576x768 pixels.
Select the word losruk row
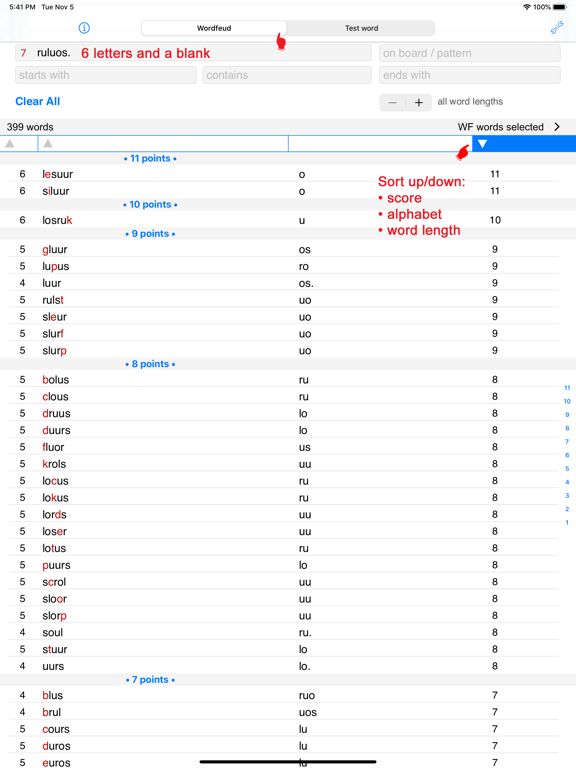click(x=283, y=220)
